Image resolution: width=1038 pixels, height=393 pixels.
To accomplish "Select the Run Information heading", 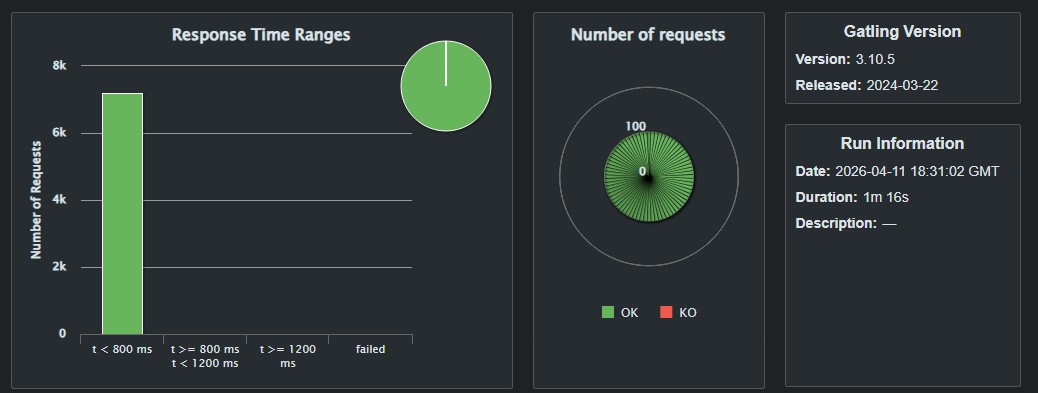I will (x=902, y=144).
